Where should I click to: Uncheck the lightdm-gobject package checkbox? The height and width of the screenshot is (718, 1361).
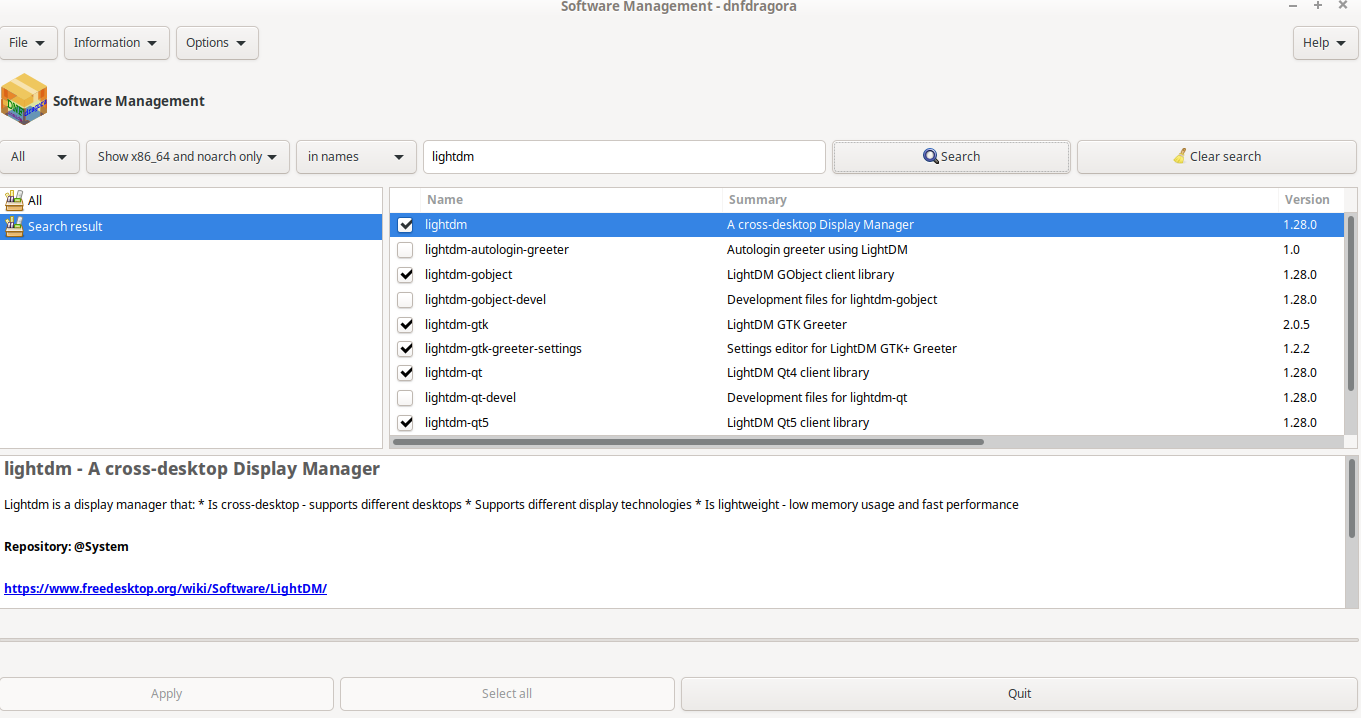405,275
